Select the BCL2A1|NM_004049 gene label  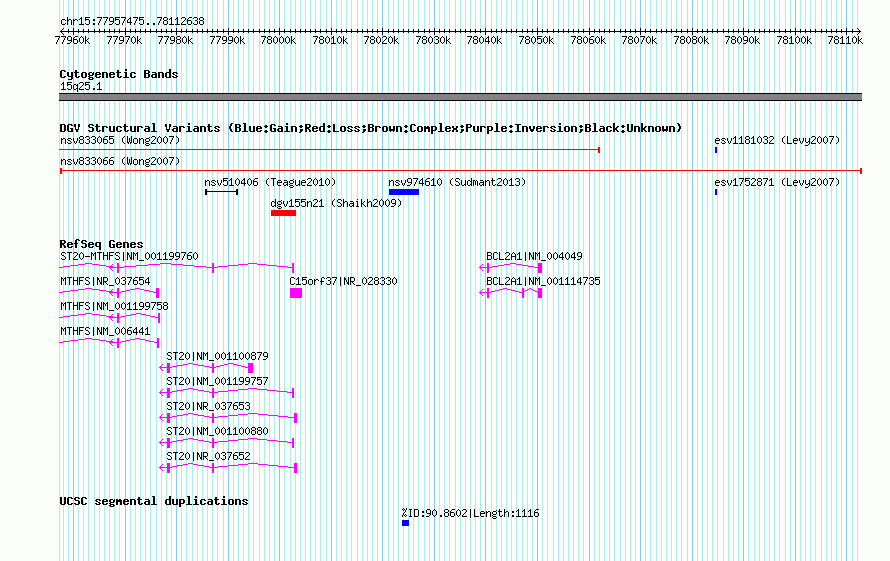[534, 256]
